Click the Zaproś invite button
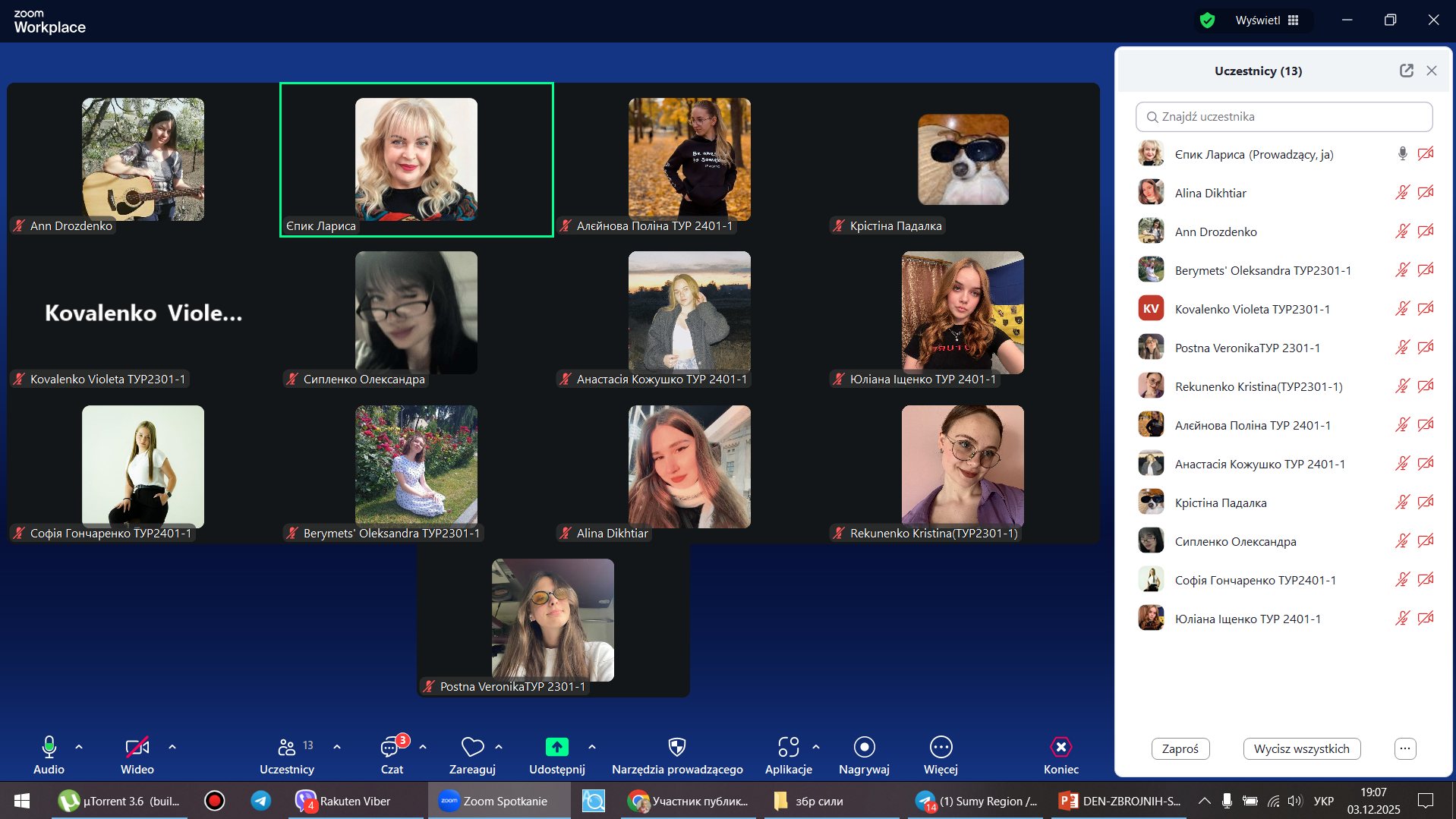 tap(1180, 748)
